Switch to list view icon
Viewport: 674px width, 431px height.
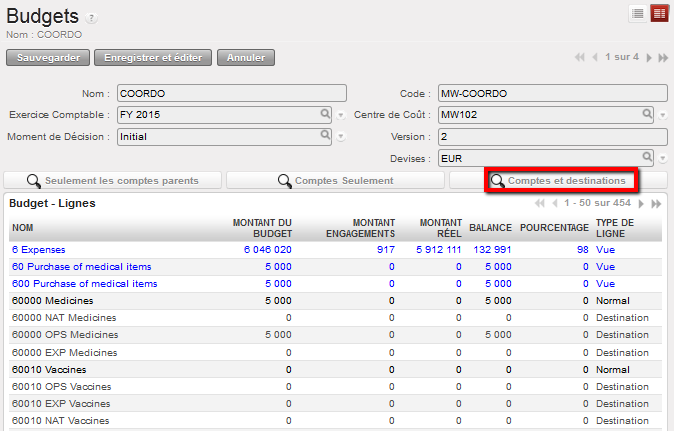point(637,13)
